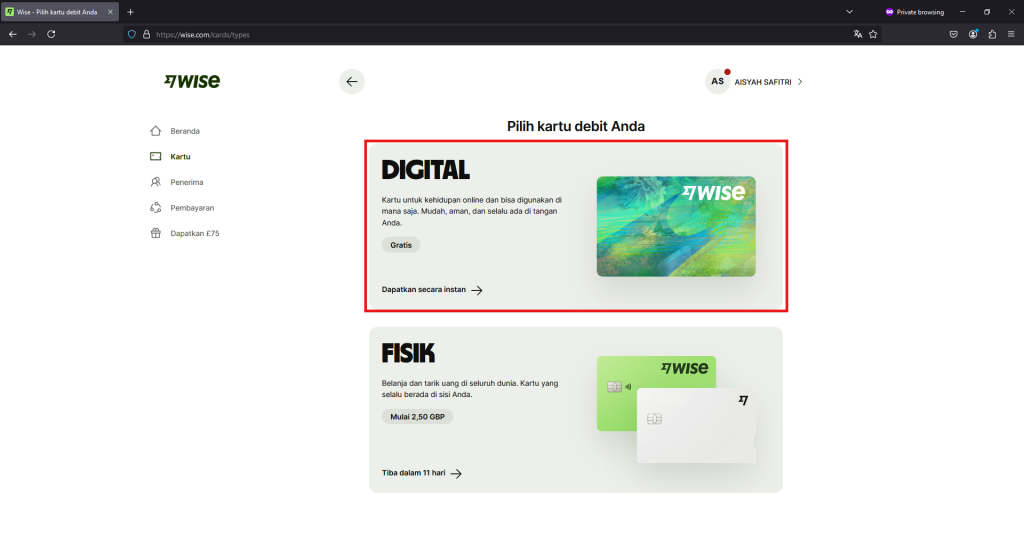
Task: Open the Dapatkan £75 gift offer
Action: click(194, 233)
